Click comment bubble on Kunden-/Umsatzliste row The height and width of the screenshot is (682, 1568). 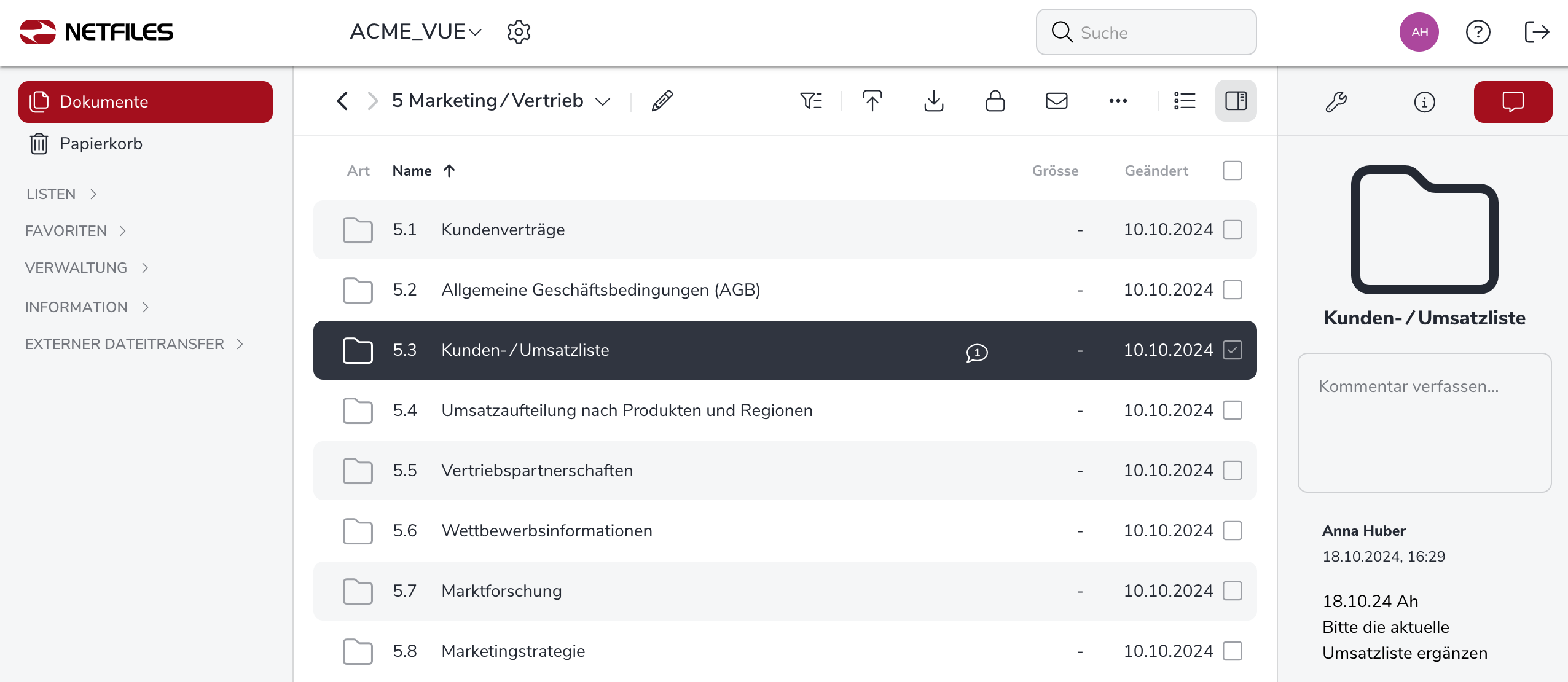[976, 352]
